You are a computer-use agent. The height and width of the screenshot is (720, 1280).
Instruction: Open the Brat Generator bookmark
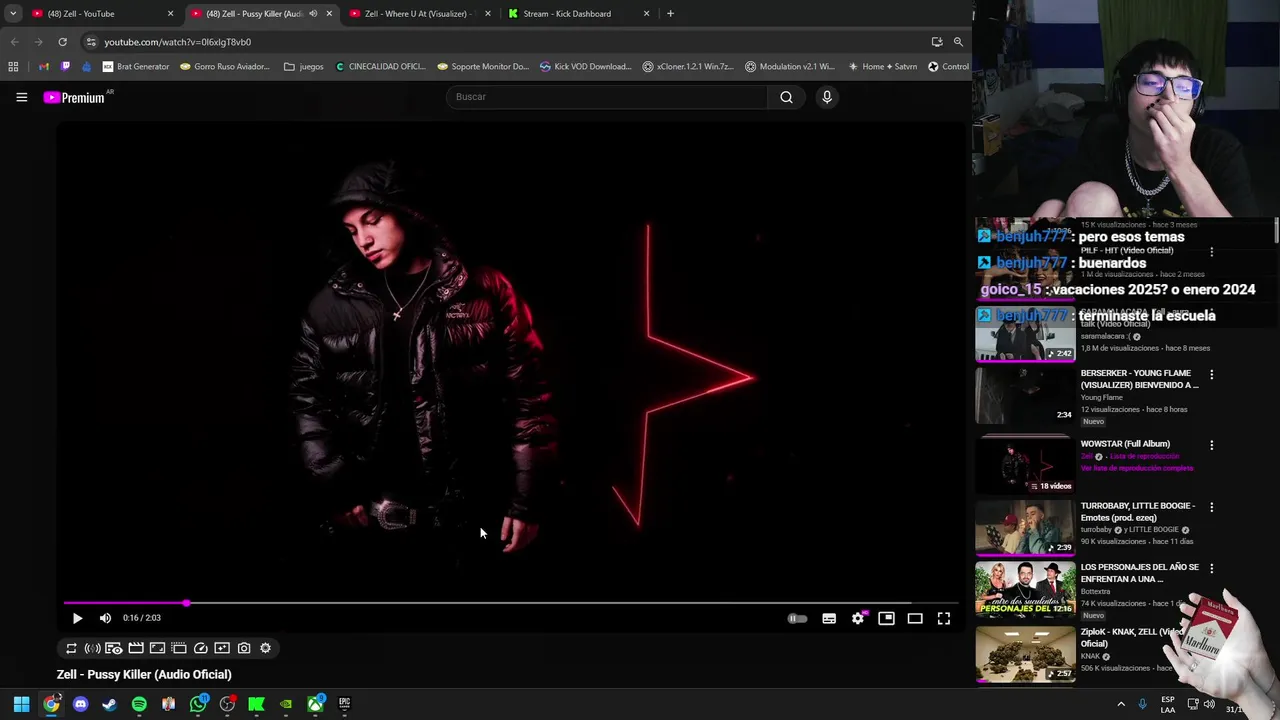[x=136, y=67]
